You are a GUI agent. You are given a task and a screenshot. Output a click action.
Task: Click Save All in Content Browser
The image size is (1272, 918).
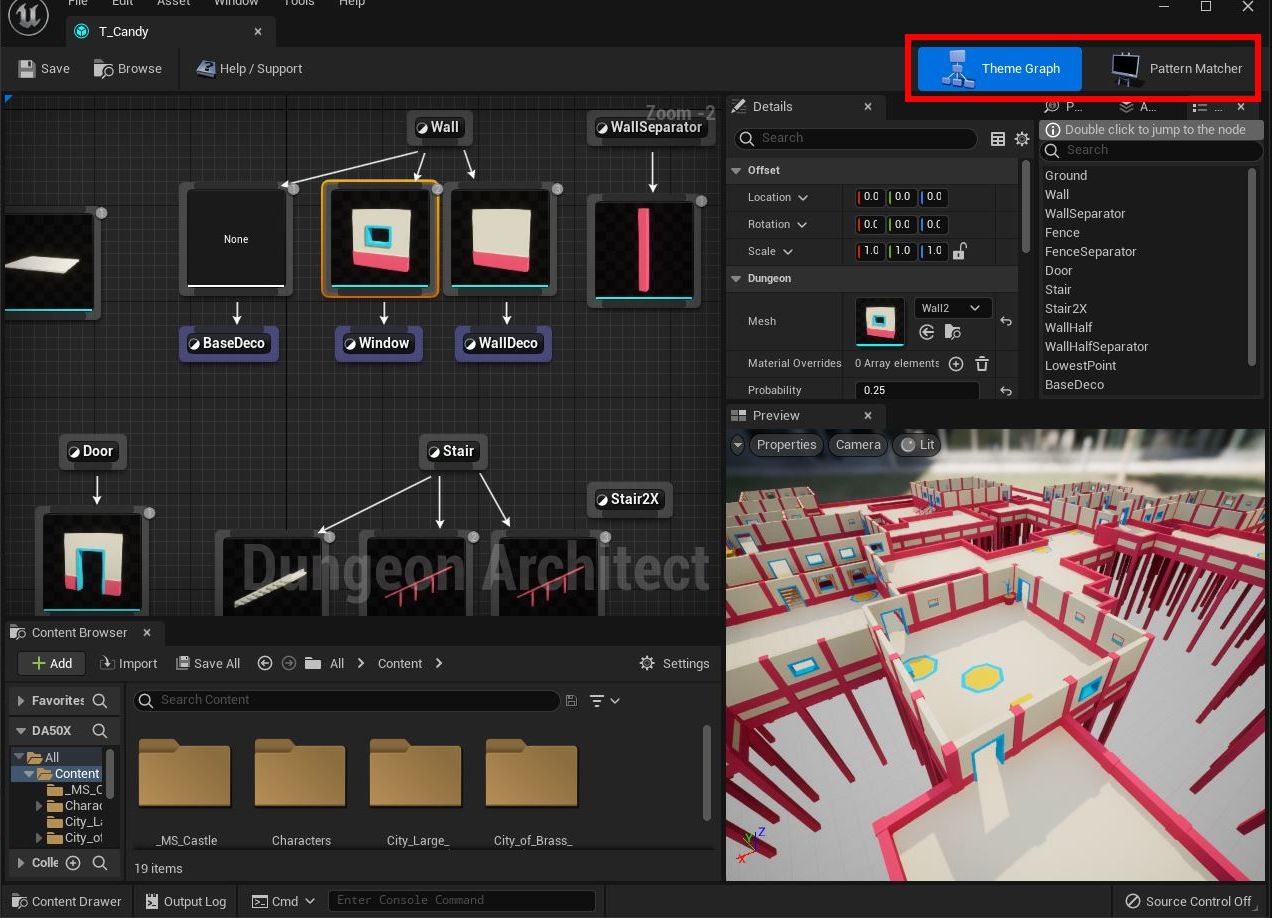coord(208,663)
